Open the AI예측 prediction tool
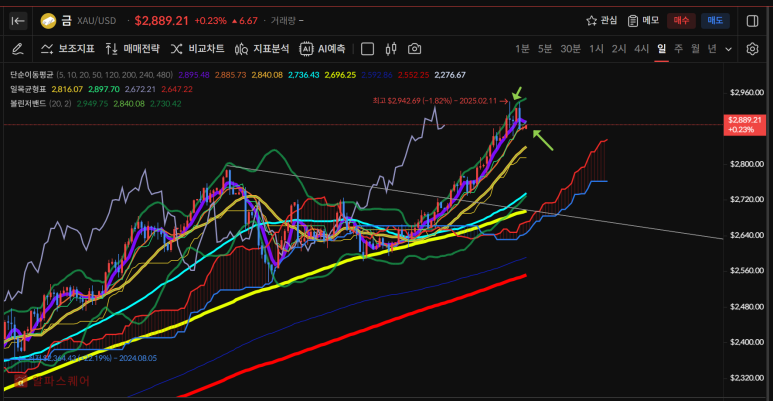The height and width of the screenshot is (401, 773). tap(322, 49)
